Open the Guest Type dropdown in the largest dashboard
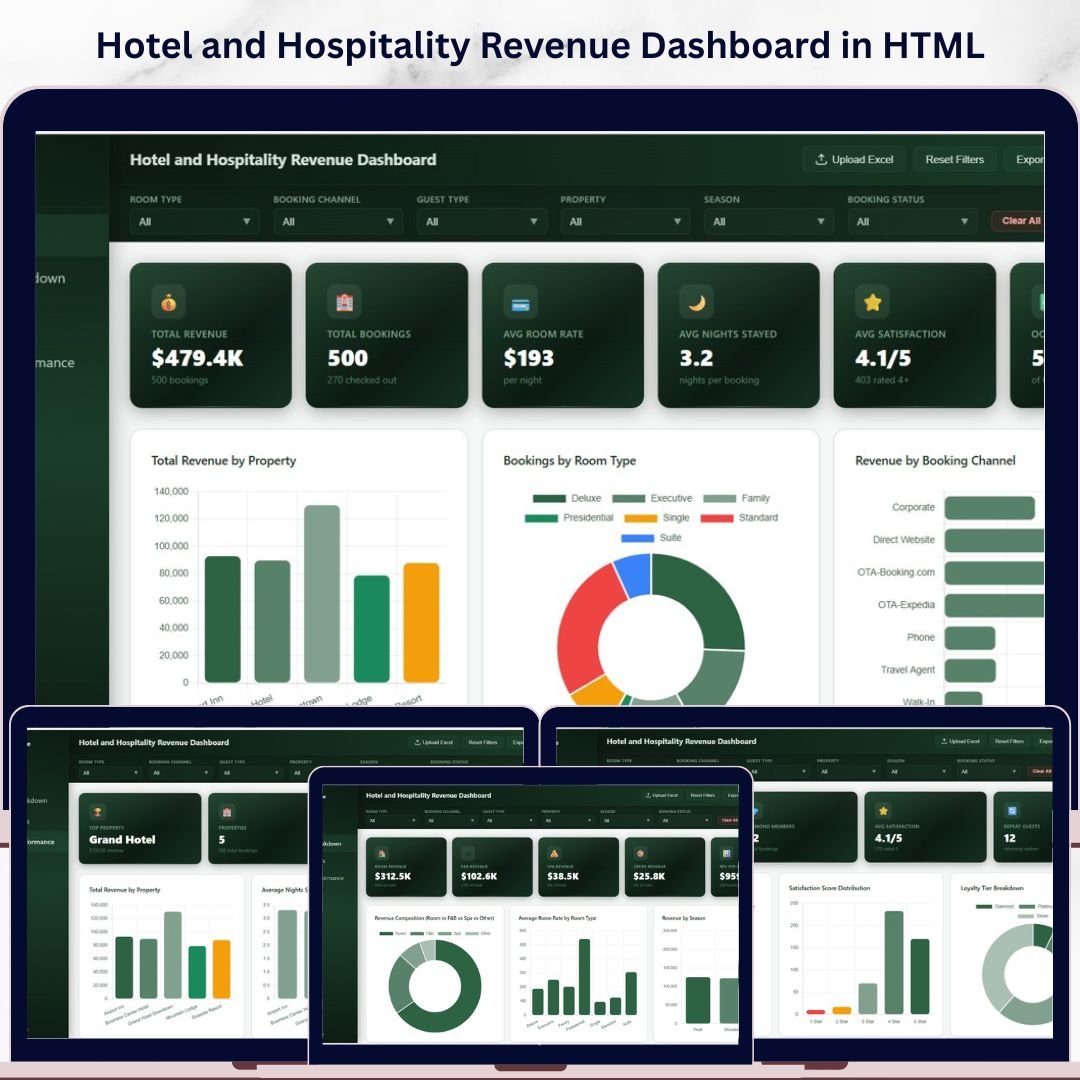Viewport: 1080px width, 1080px height. pos(482,221)
